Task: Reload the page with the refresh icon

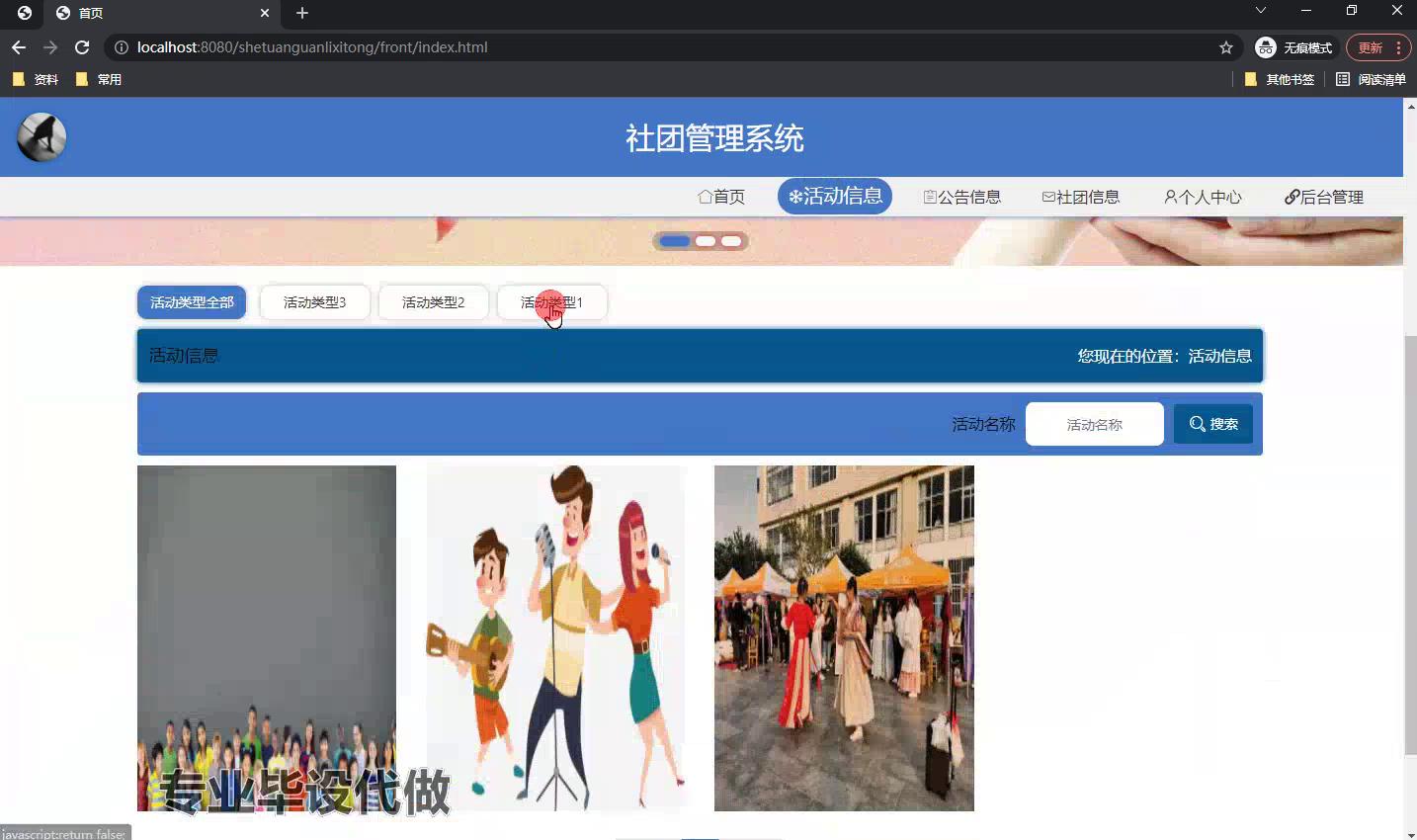Action: click(x=82, y=47)
